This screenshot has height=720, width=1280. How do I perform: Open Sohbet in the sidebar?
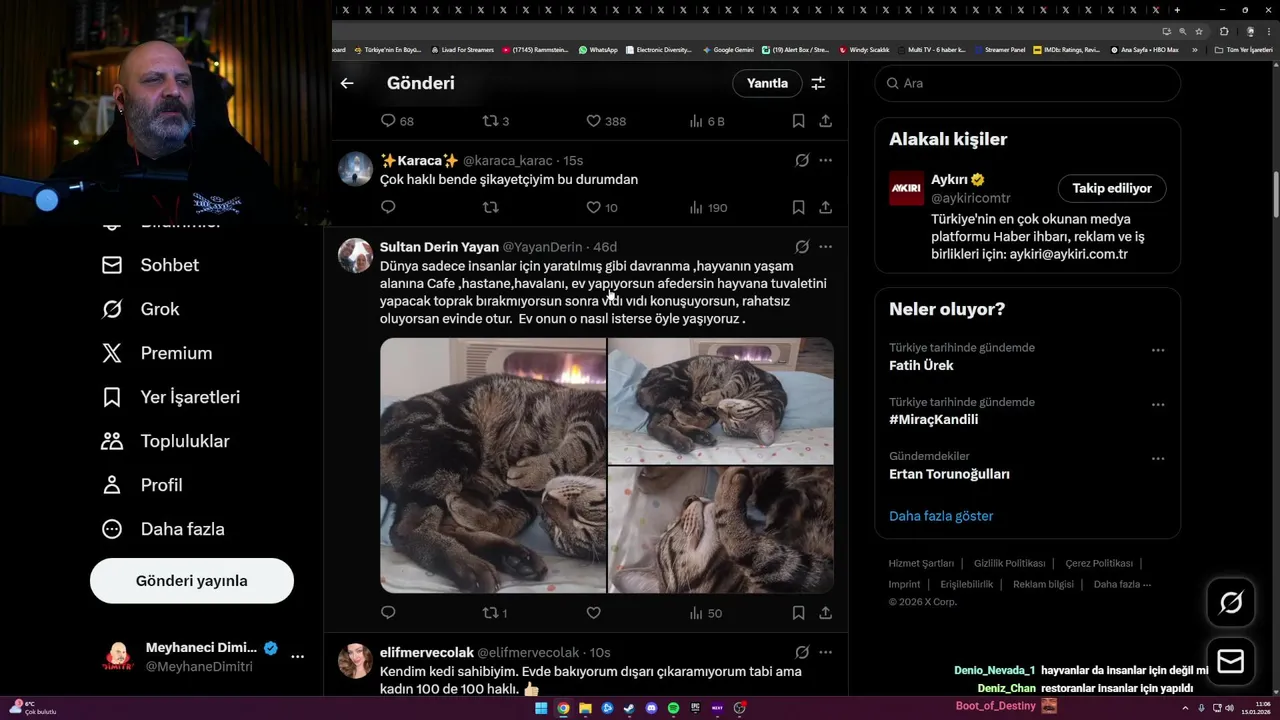click(x=150, y=265)
